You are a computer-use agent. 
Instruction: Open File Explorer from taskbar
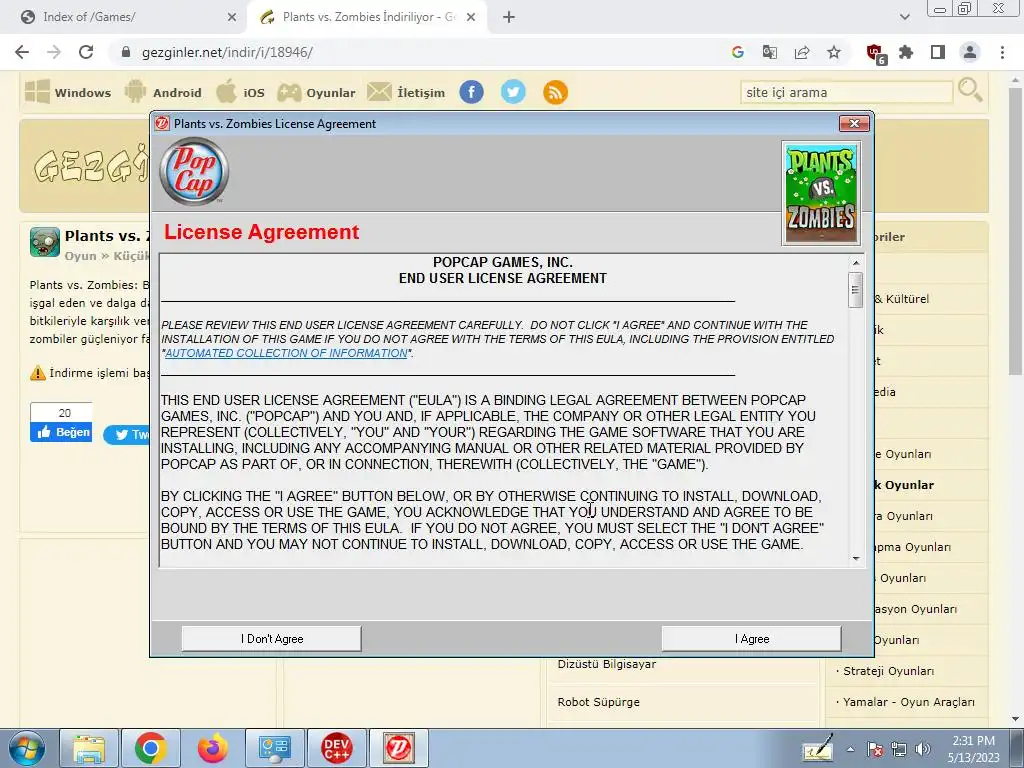point(89,748)
